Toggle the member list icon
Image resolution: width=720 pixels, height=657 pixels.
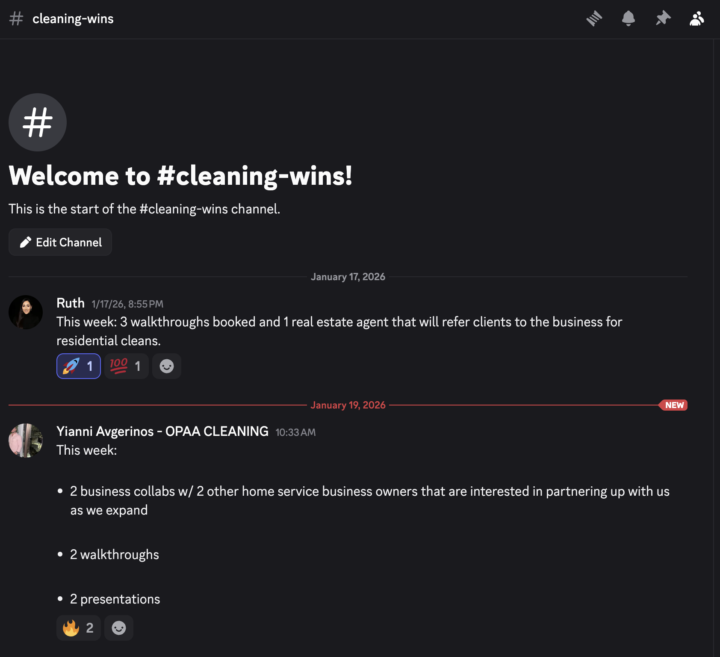[x=697, y=19]
